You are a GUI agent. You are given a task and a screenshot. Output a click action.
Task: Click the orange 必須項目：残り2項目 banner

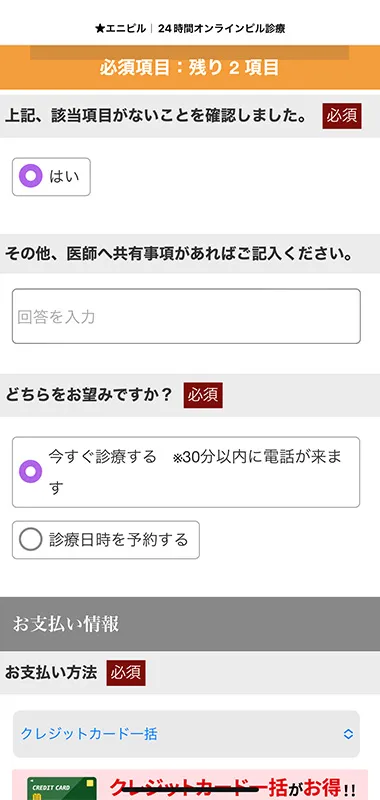[x=190, y=67]
